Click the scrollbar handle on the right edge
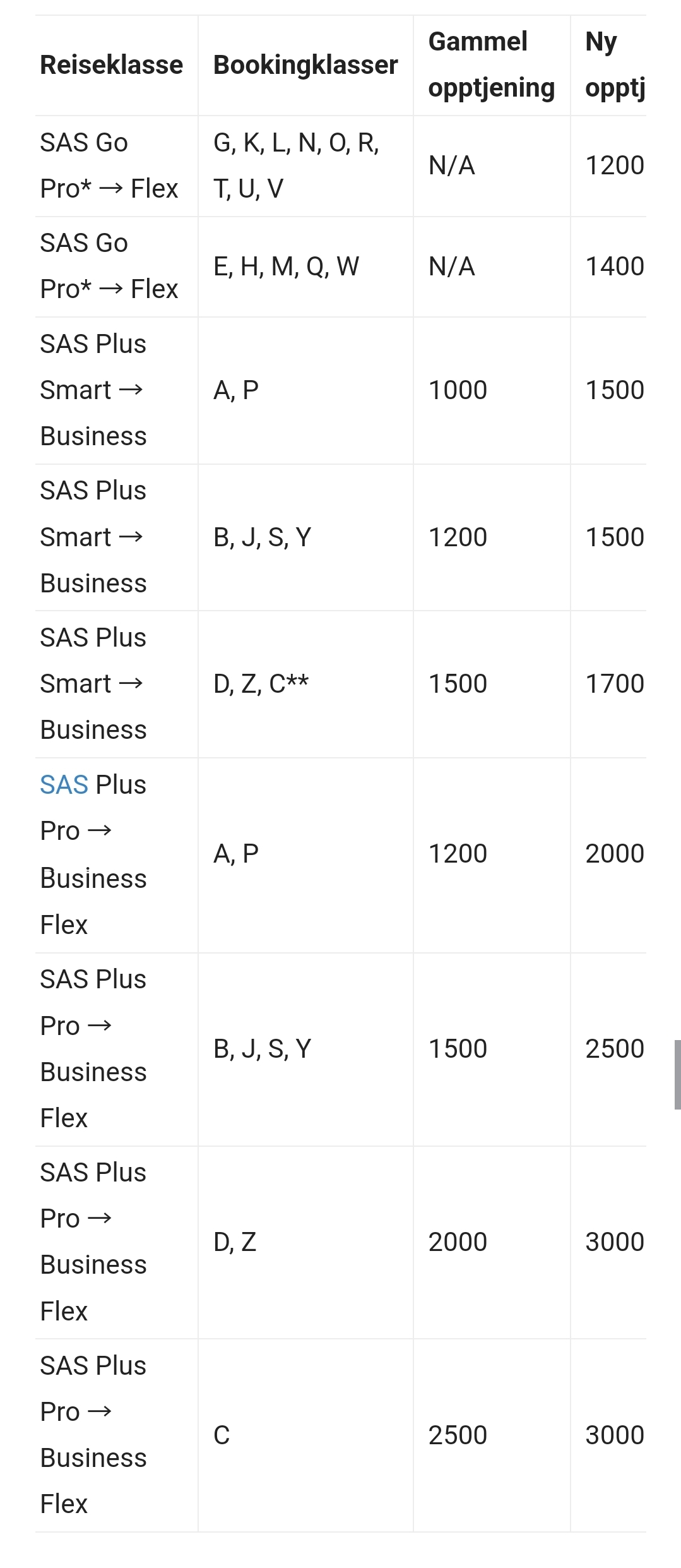This screenshot has width=681, height=1568. [677, 1074]
